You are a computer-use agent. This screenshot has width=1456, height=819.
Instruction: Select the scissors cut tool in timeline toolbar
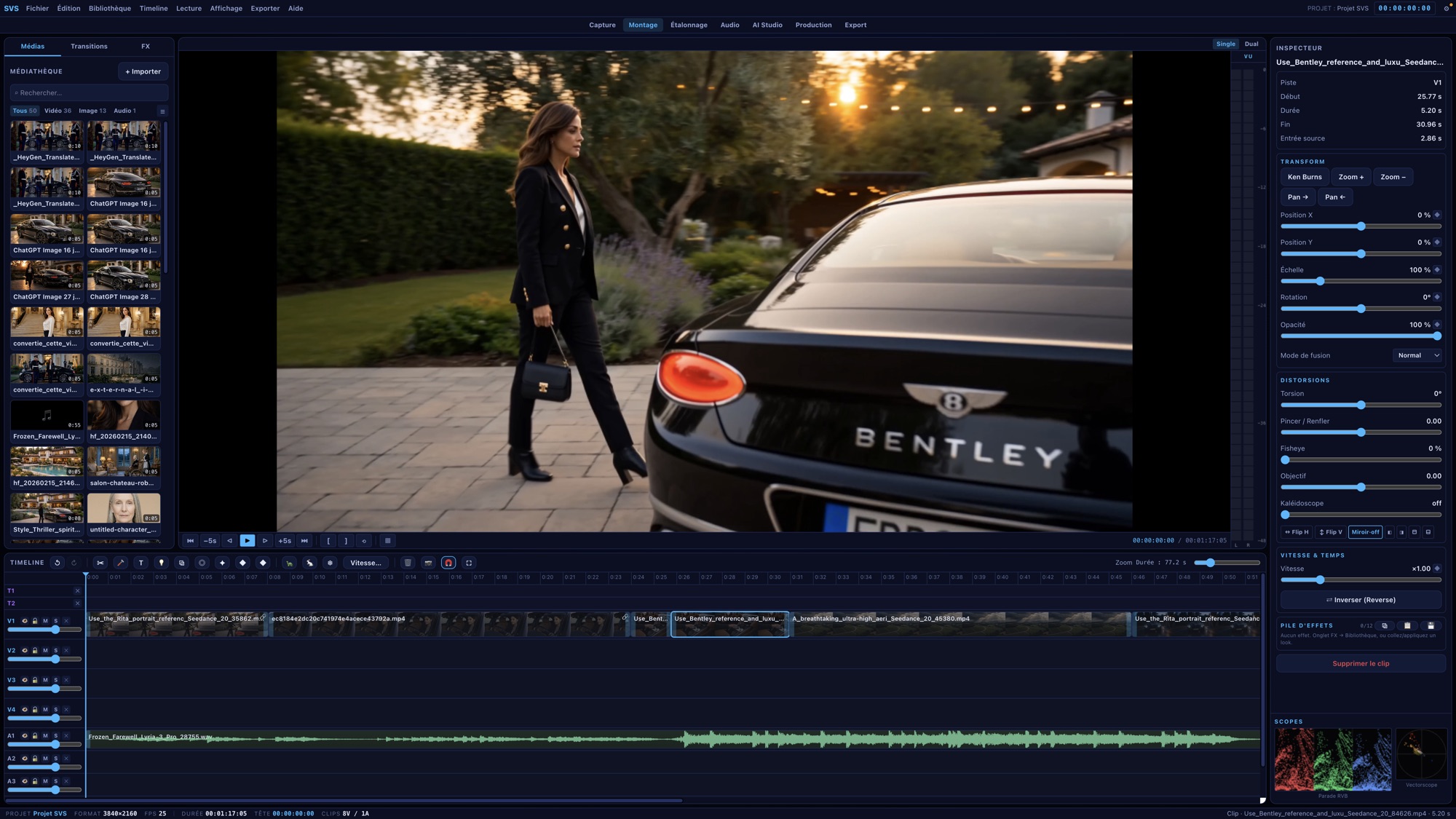(x=100, y=563)
